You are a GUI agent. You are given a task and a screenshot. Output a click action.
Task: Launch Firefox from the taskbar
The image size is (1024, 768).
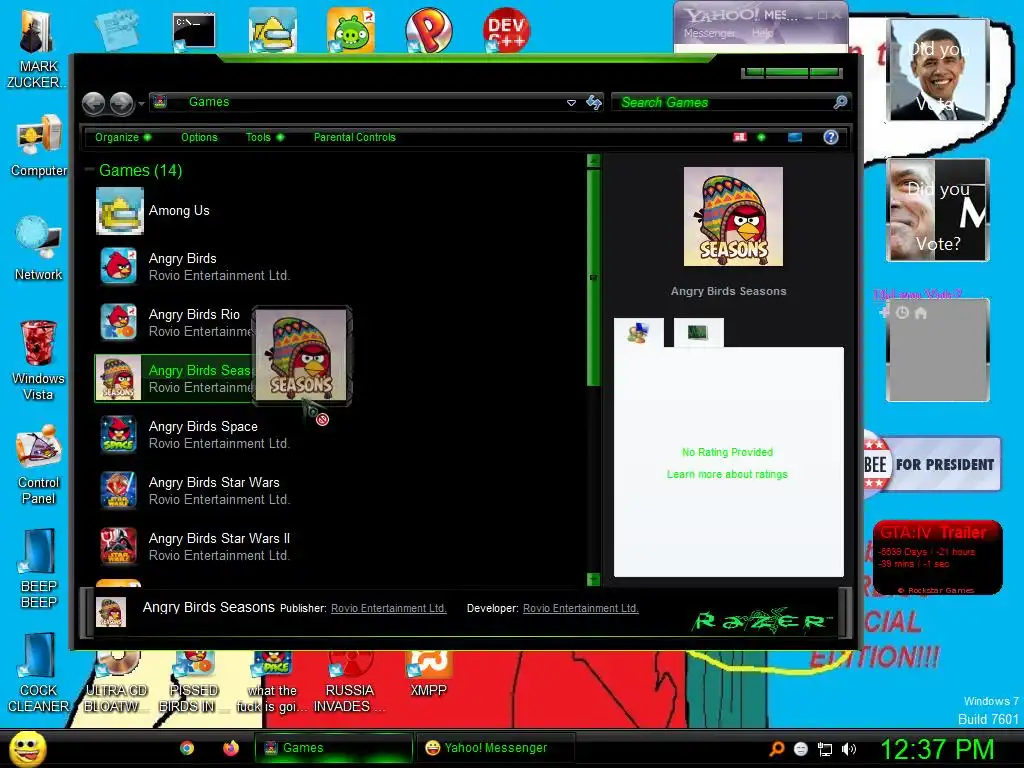pos(231,748)
